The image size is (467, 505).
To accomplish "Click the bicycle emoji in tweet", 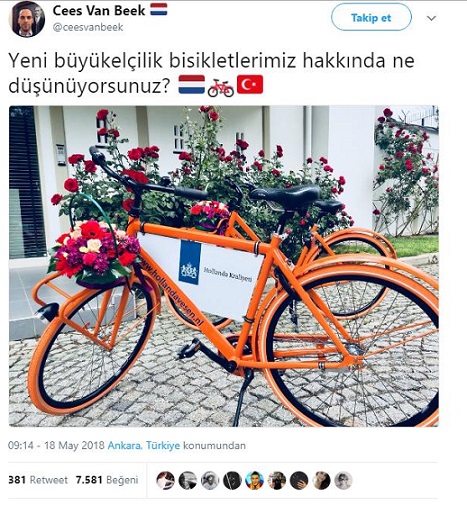I will 221,88.
